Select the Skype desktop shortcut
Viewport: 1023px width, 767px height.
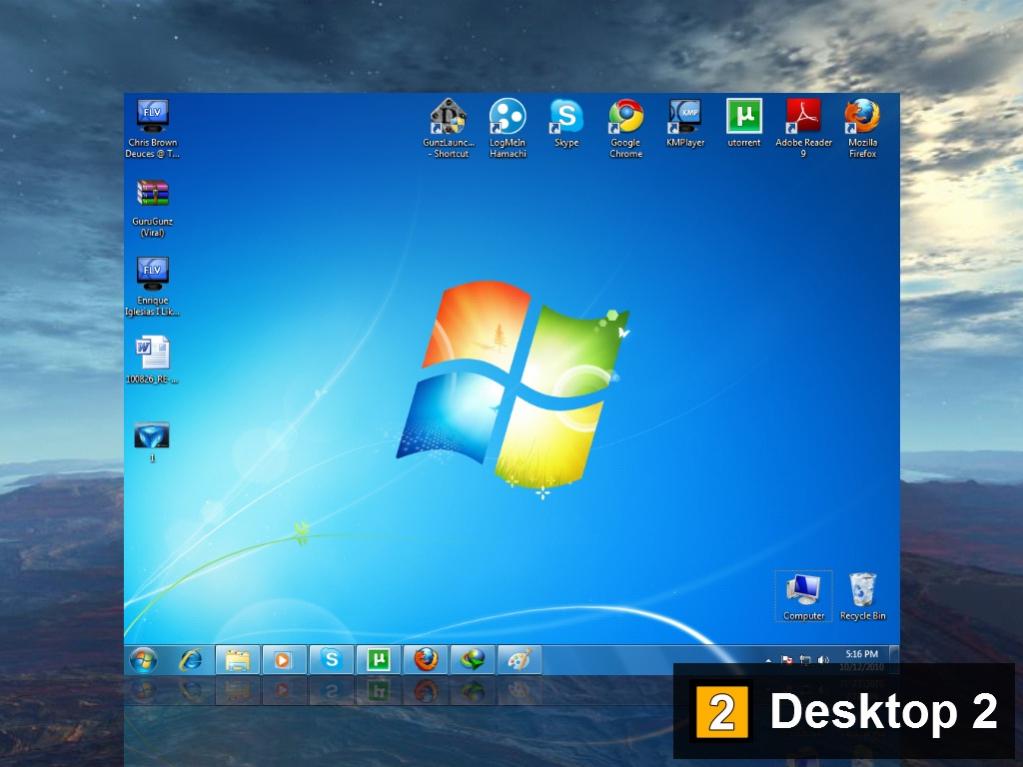566,123
